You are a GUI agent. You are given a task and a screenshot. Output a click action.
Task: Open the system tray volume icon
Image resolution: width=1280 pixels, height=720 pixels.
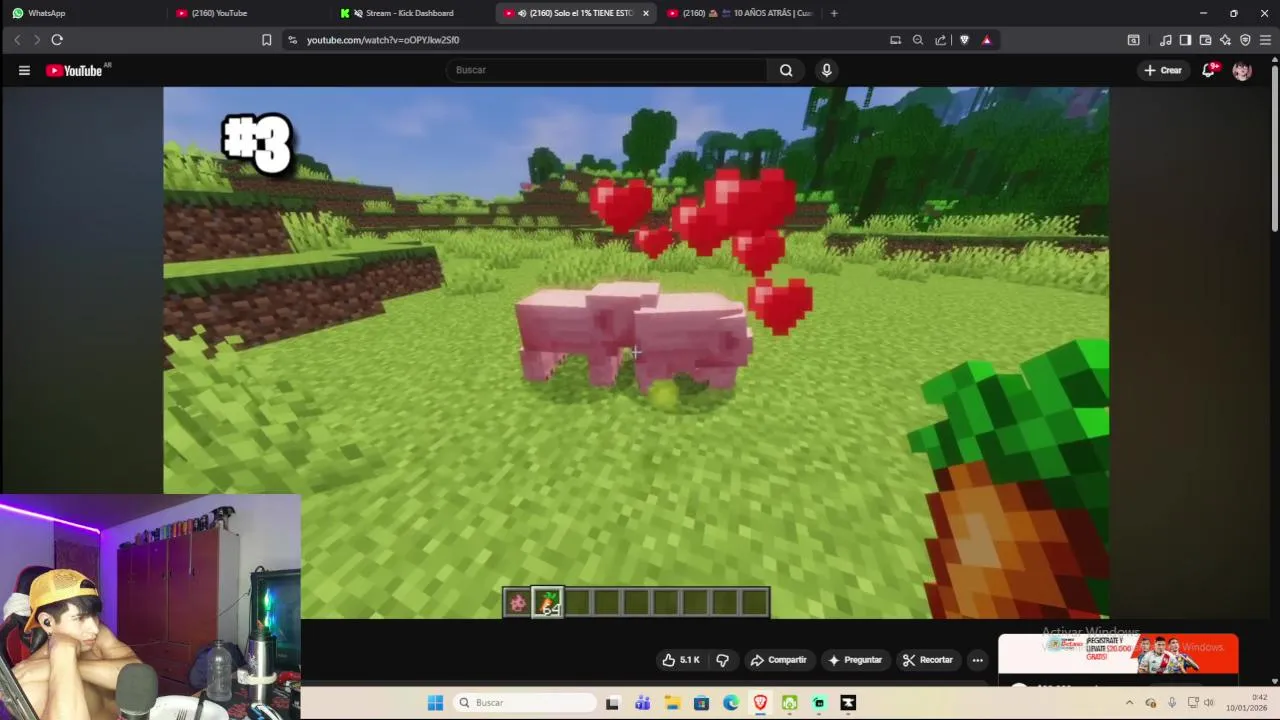1209,703
